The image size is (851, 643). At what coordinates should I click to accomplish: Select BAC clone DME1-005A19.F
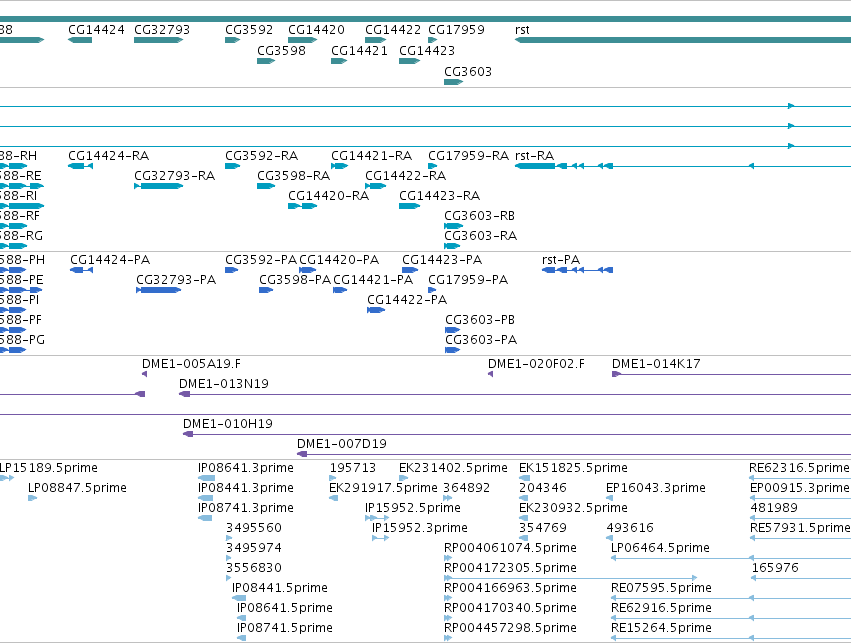coord(192,364)
